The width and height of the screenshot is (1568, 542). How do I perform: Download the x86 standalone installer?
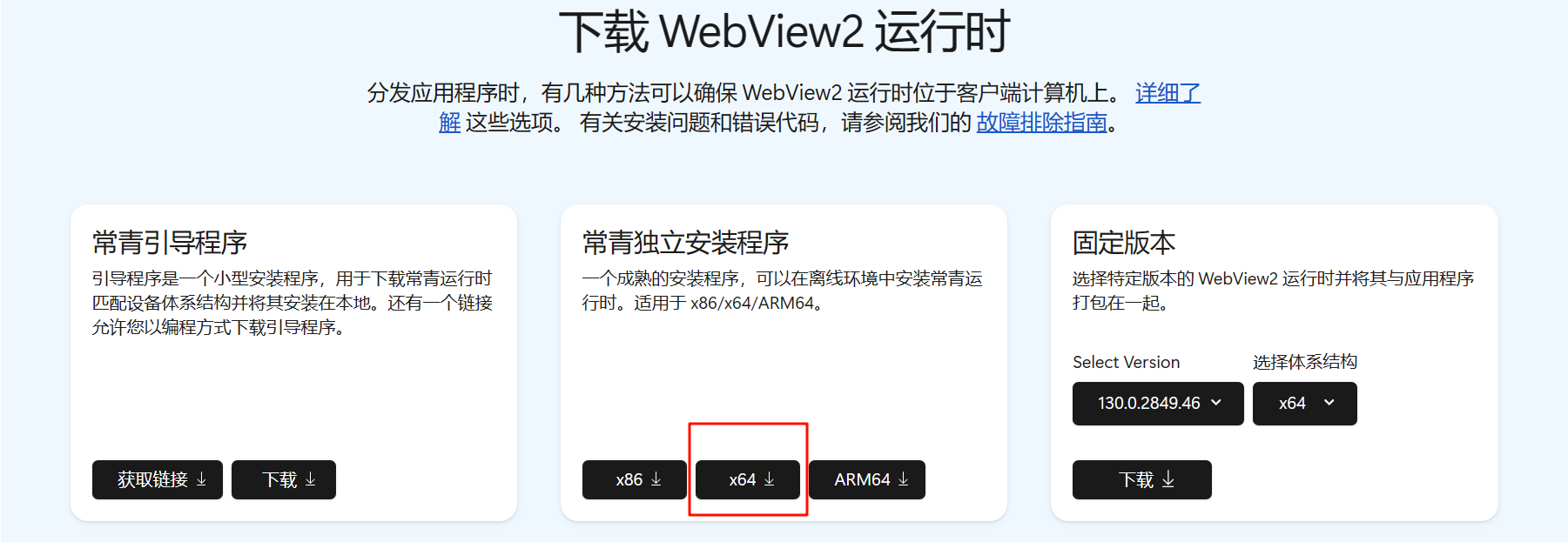click(x=635, y=479)
